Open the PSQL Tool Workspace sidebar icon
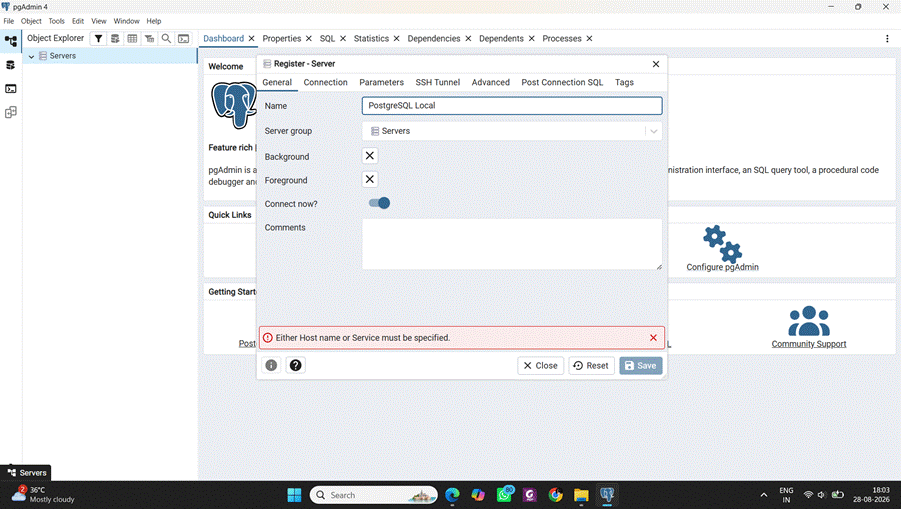Image resolution: width=901 pixels, height=509 pixels. tap(10, 88)
